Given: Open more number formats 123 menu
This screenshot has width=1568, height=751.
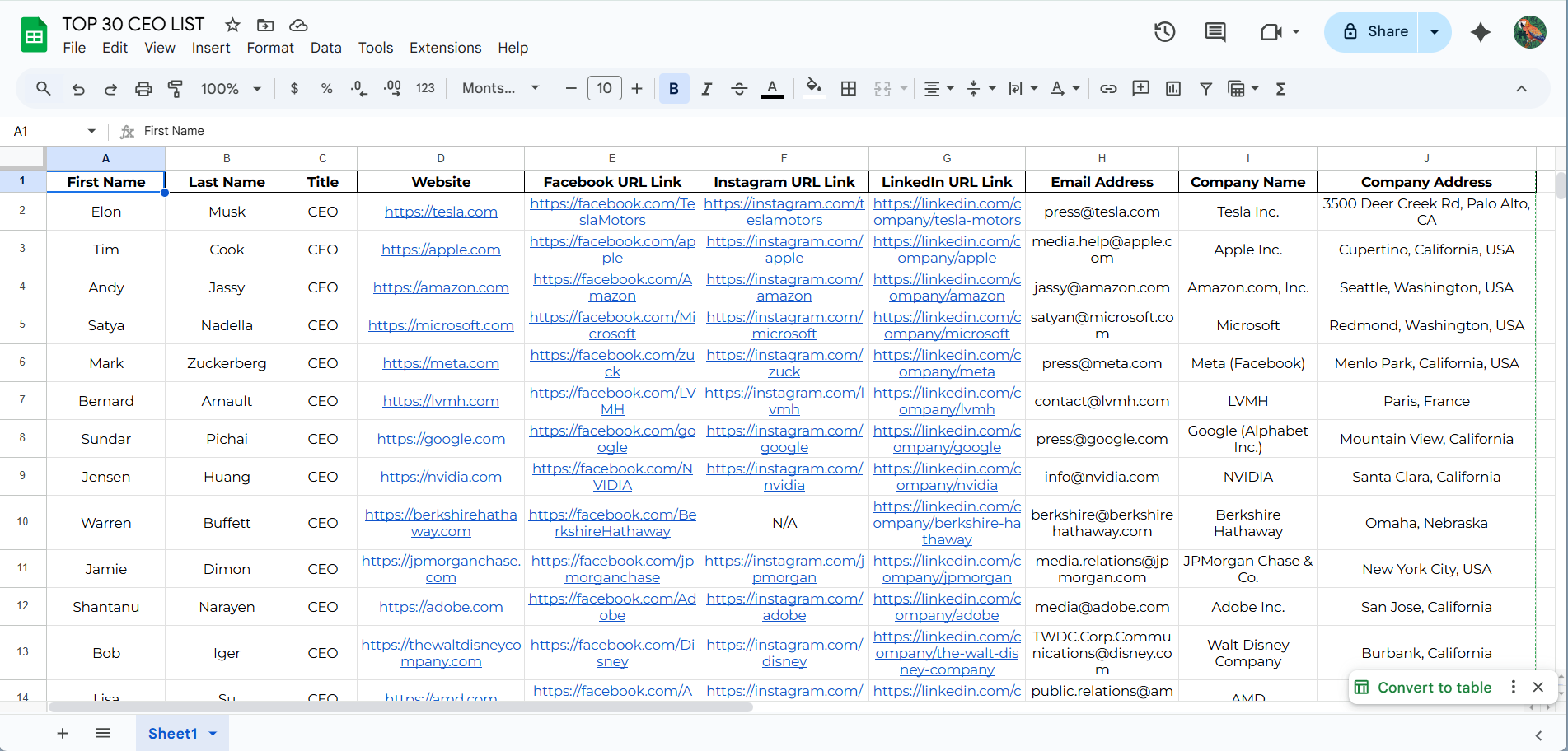Looking at the screenshot, I should [x=425, y=88].
